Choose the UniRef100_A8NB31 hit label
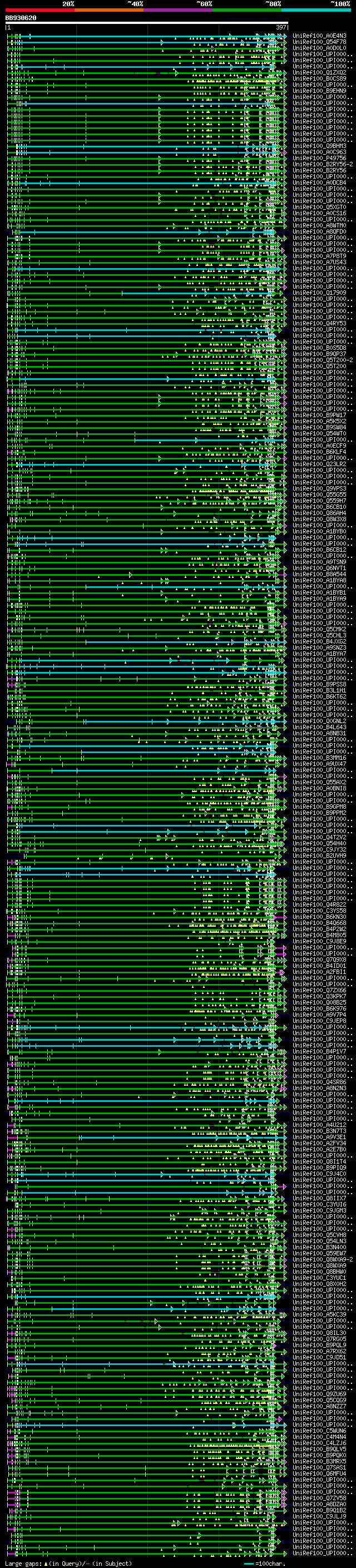The image size is (356, 1568). [319, 734]
